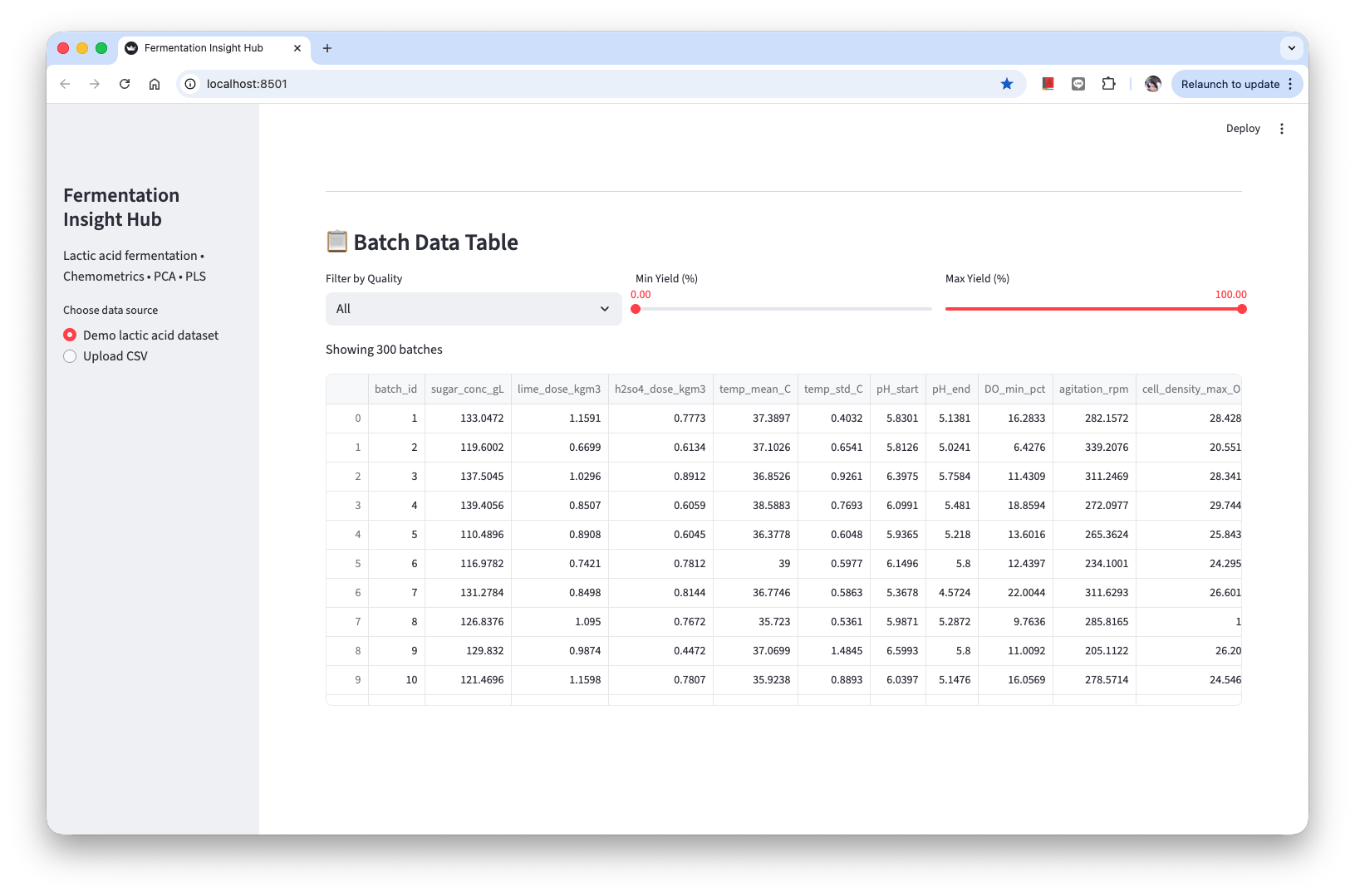Click the sugar cell 121.4696
Screen dimensions: 1355x896
pyautogui.click(x=468, y=680)
